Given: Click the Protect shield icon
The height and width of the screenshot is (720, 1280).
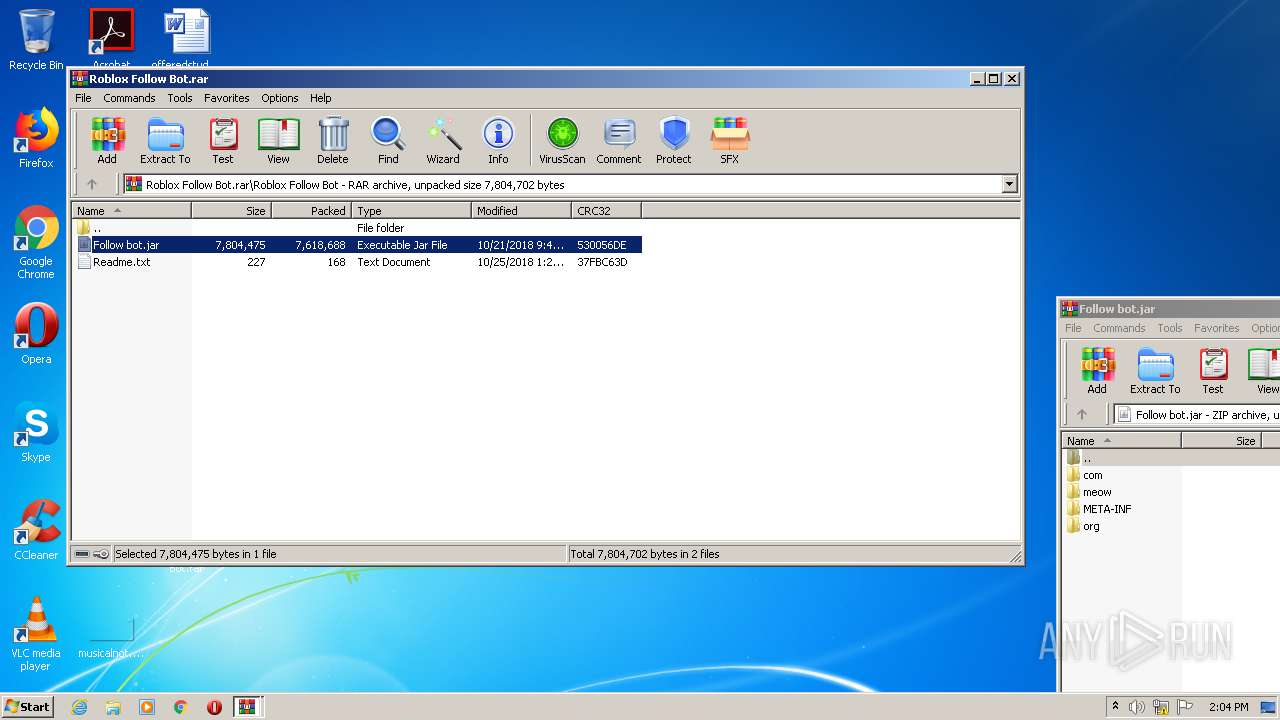Looking at the screenshot, I should point(674,141).
